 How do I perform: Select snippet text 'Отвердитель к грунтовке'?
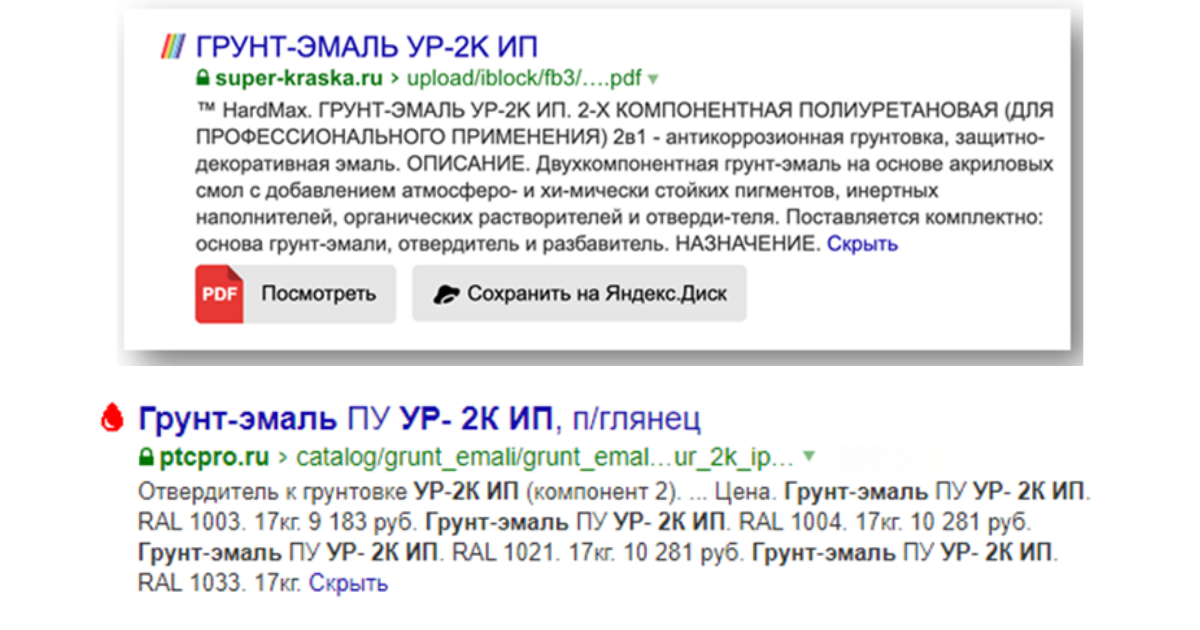pyautogui.click(x=273, y=493)
